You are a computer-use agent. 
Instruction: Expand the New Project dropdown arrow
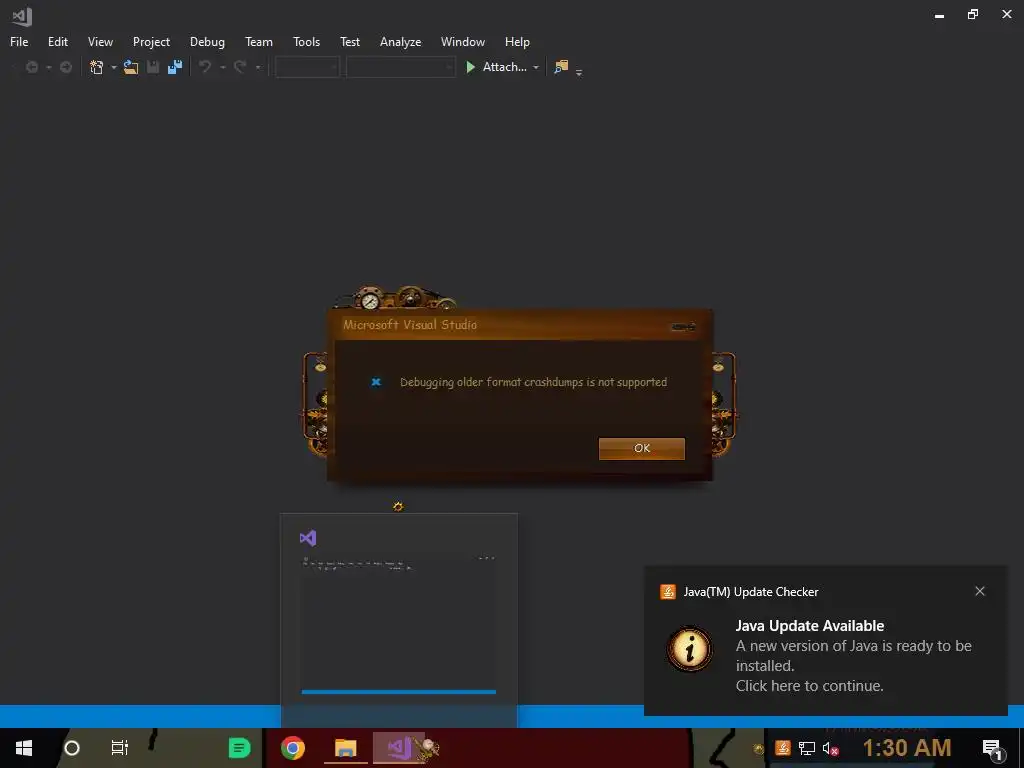[x=114, y=67]
